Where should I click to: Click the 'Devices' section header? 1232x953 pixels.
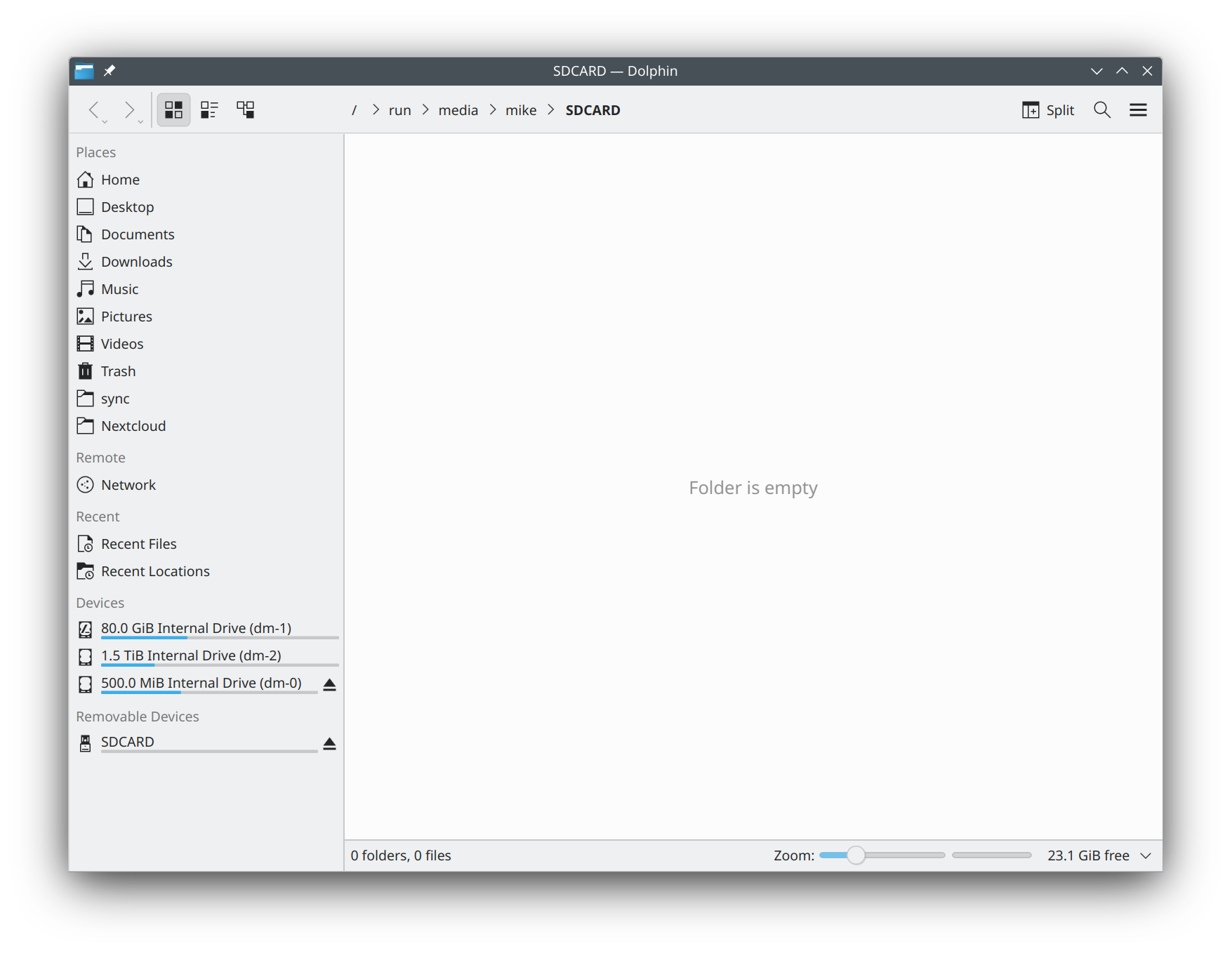click(x=100, y=603)
